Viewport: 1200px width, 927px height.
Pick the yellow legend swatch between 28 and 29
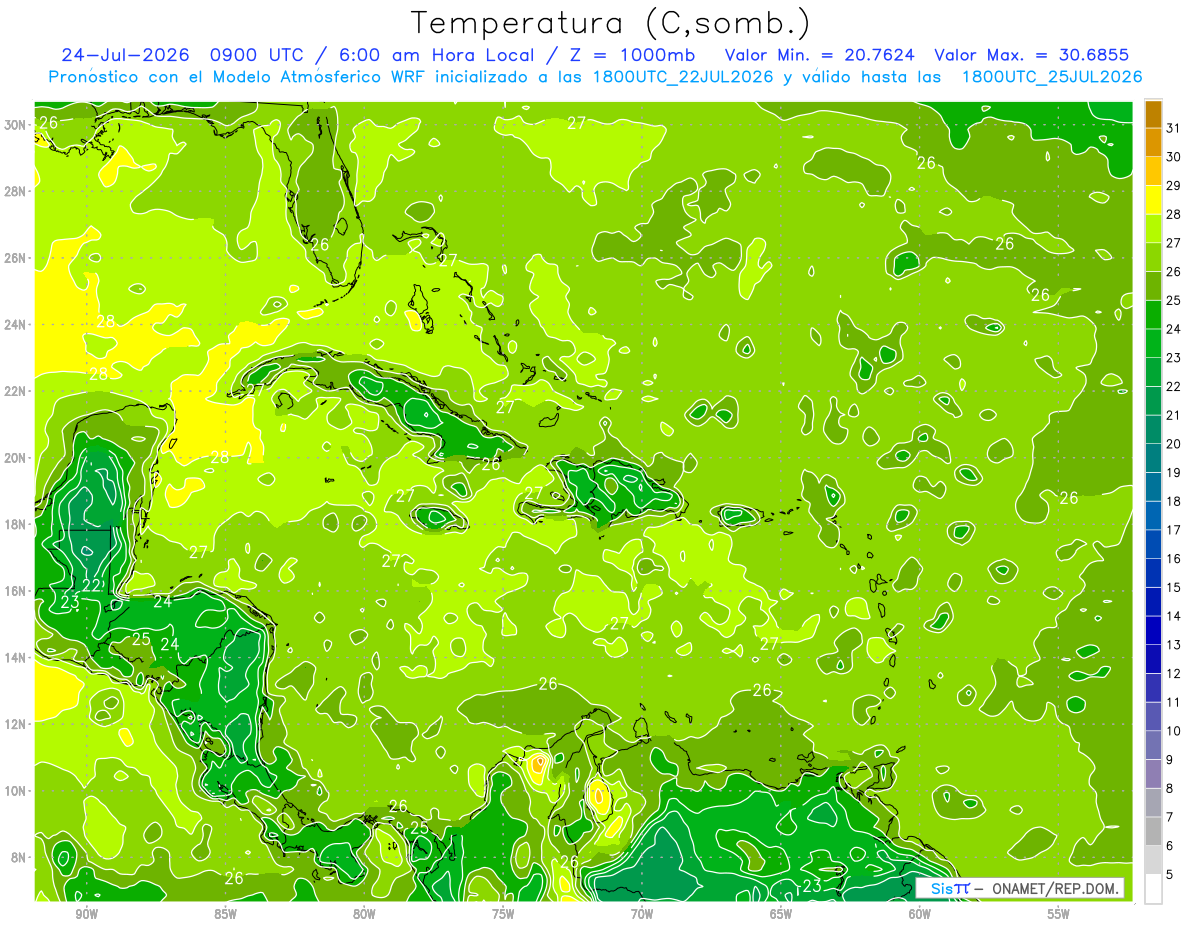tap(1153, 200)
